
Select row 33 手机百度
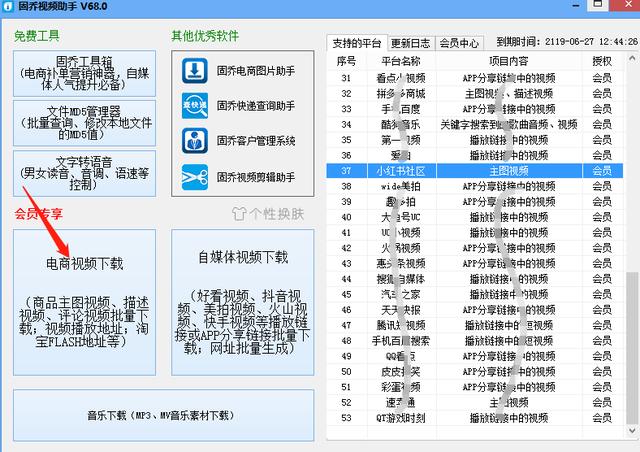tap(475, 109)
